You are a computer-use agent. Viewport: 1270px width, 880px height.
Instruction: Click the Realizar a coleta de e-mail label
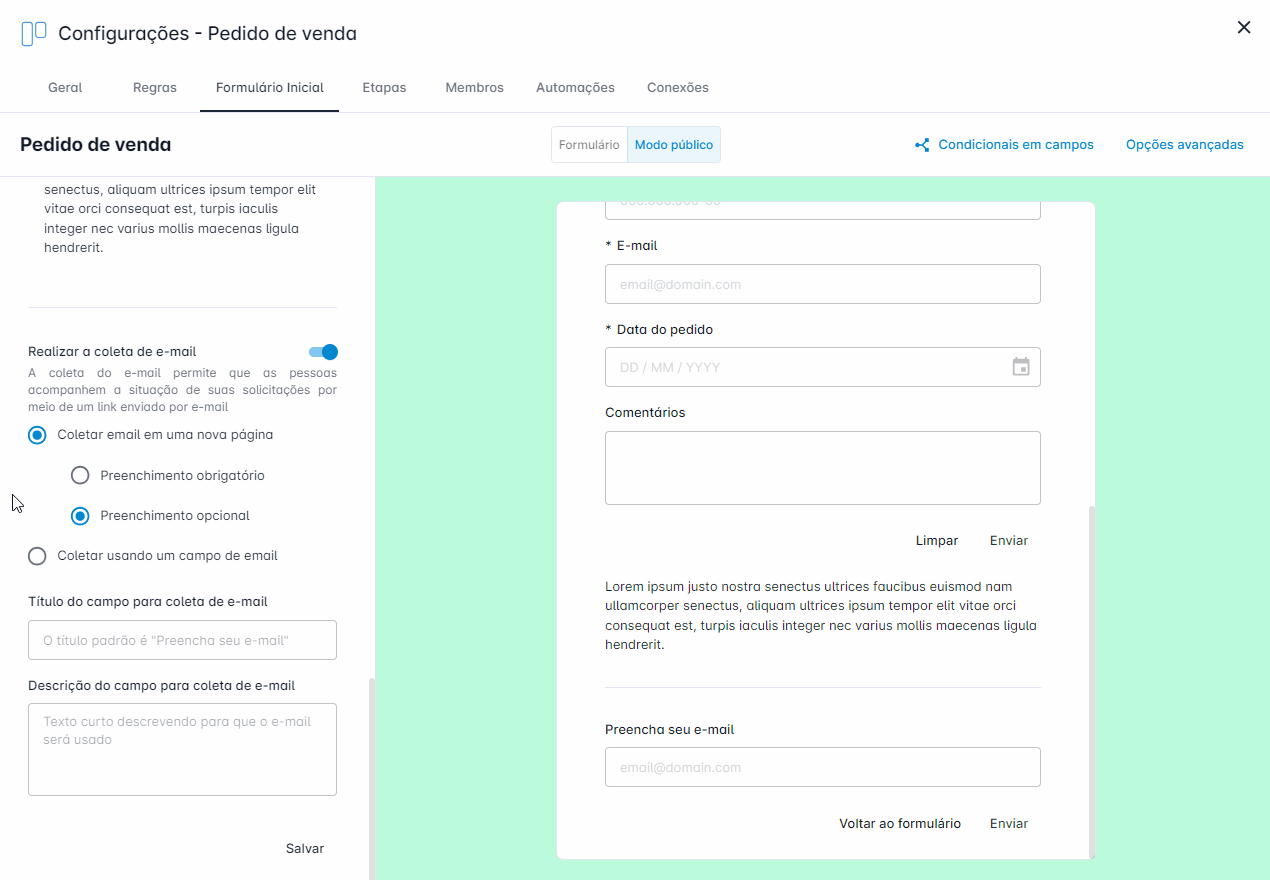click(x=112, y=352)
